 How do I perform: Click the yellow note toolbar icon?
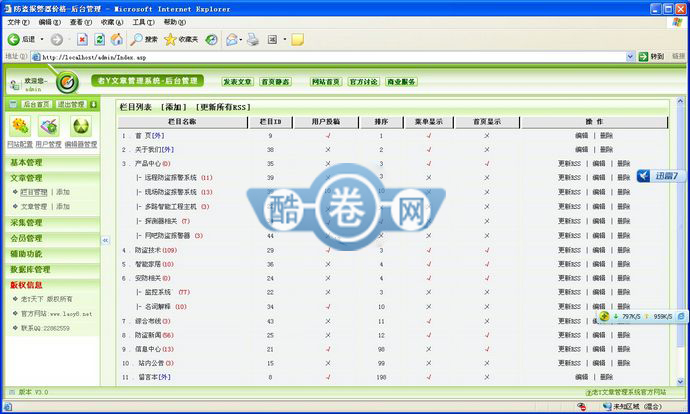pos(297,40)
